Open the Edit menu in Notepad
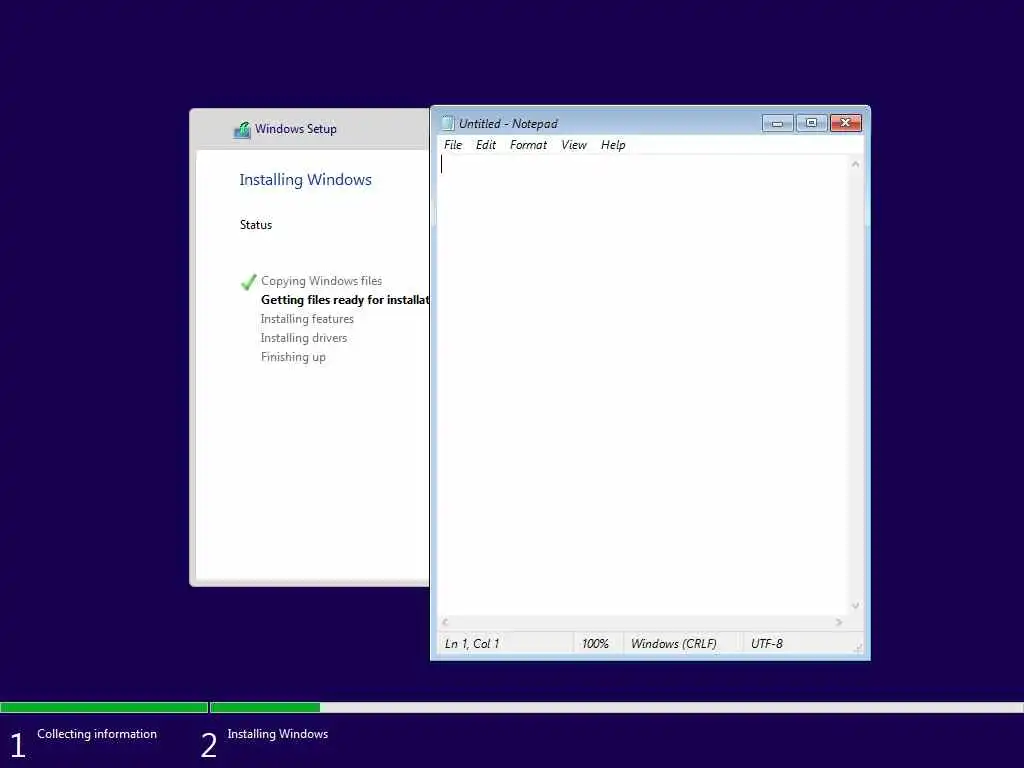This screenshot has height=768, width=1024. point(486,145)
